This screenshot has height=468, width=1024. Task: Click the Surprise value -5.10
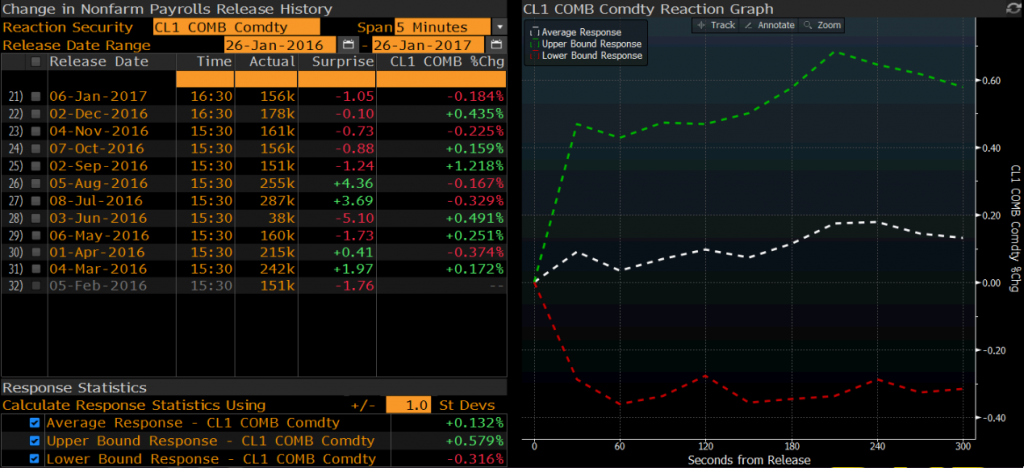coord(355,217)
